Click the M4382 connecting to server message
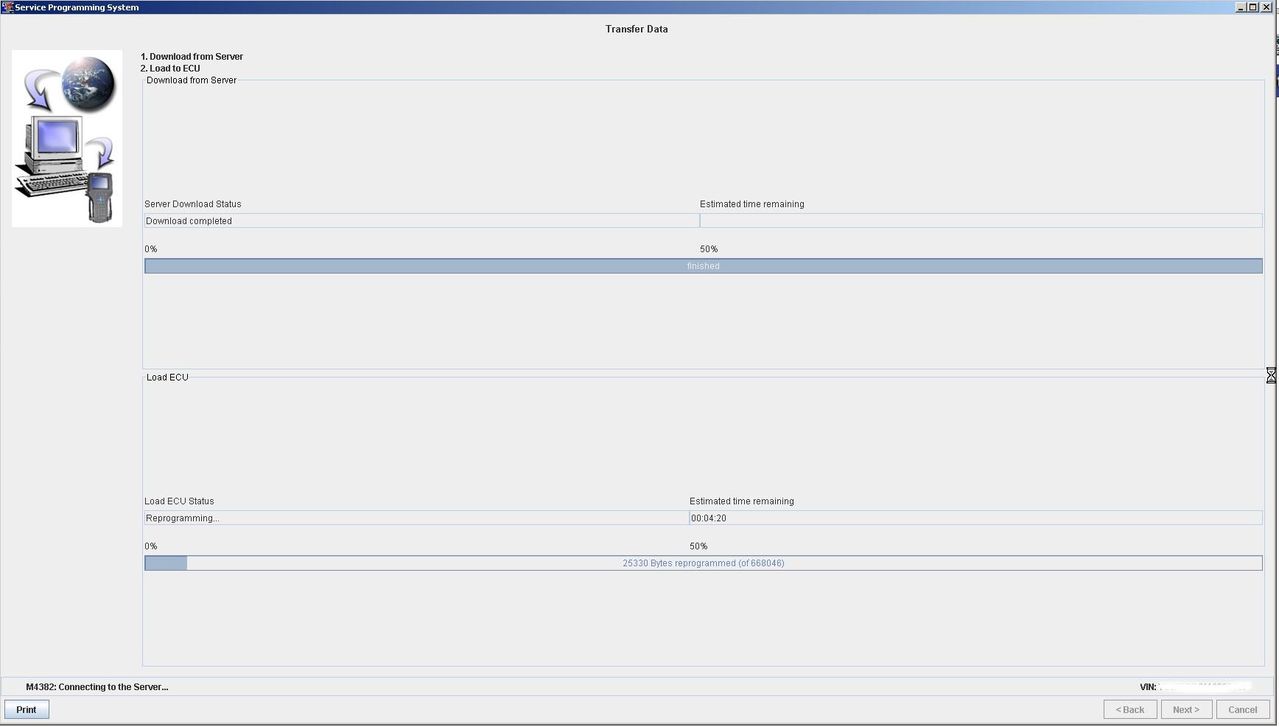Image resolution: width=1279 pixels, height=727 pixels. 97,687
